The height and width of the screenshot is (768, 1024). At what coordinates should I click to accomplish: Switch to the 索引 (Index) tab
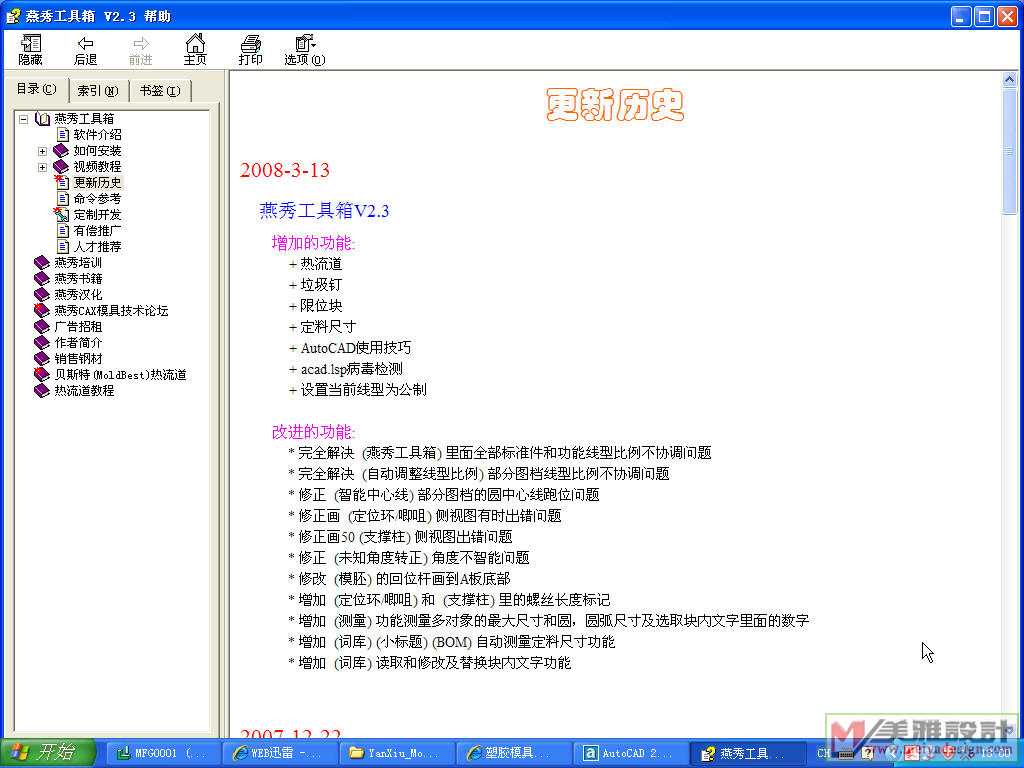[98, 91]
